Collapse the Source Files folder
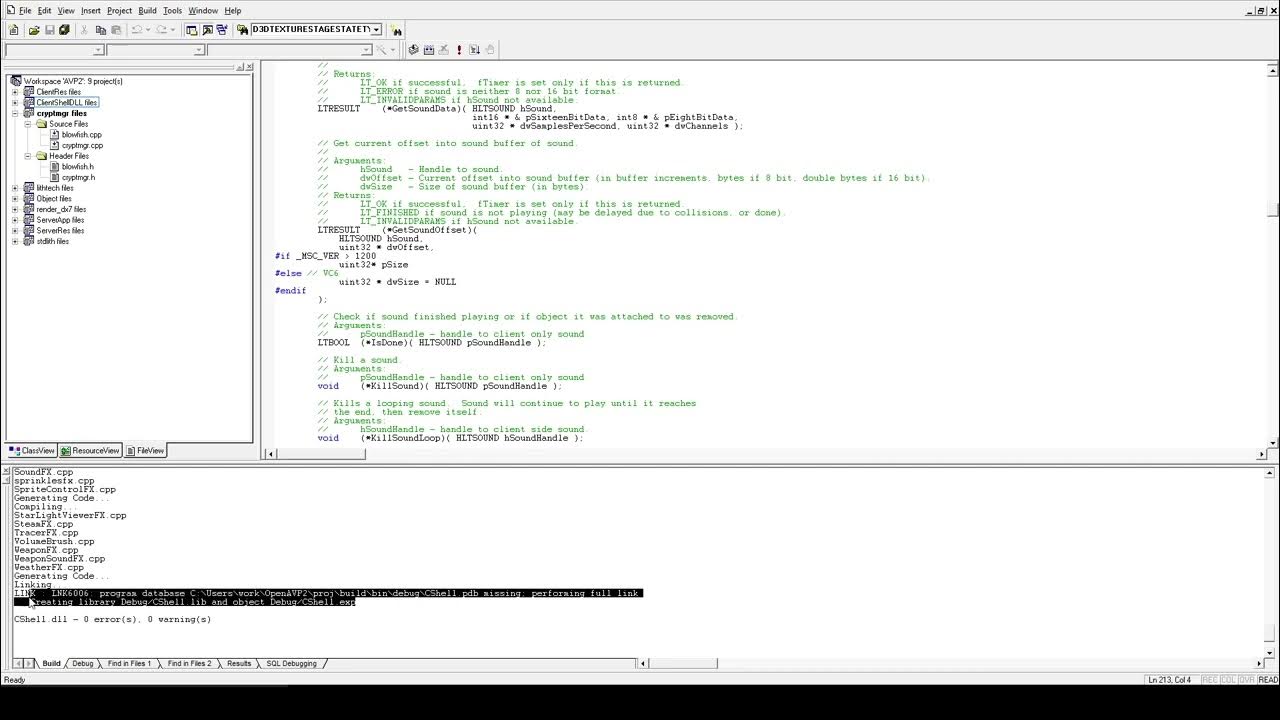 pos(28,124)
